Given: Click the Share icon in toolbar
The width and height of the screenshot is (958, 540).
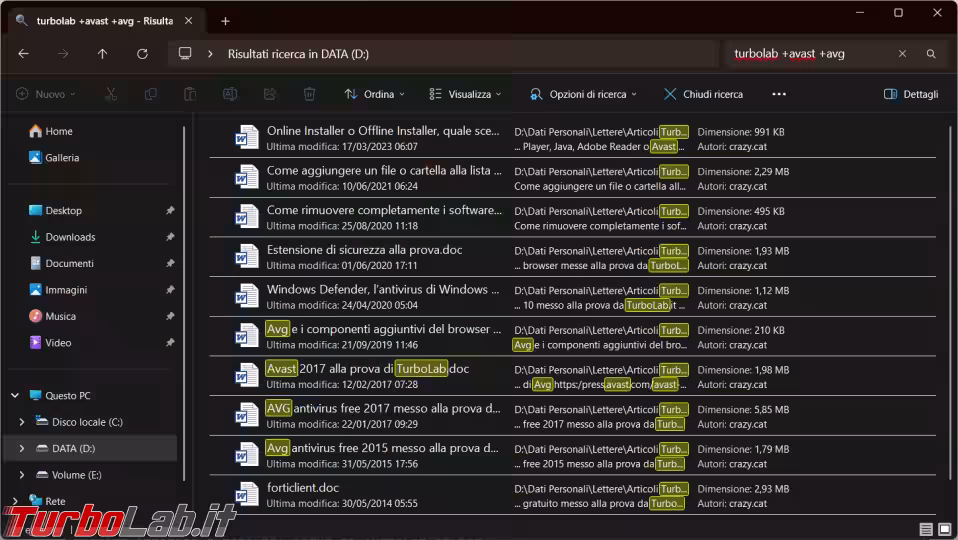Looking at the screenshot, I should 269,94.
